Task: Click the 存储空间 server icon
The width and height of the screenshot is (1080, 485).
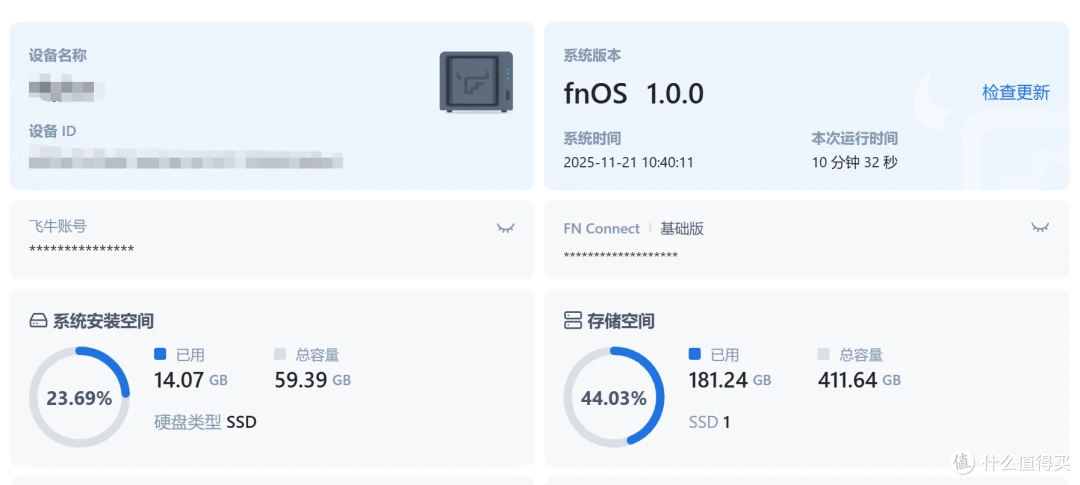Action: pyautogui.click(x=573, y=321)
